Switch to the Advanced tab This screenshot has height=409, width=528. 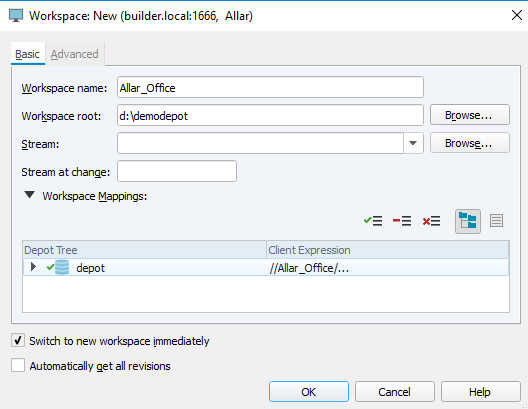pyautogui.click(x=74, y=54)
